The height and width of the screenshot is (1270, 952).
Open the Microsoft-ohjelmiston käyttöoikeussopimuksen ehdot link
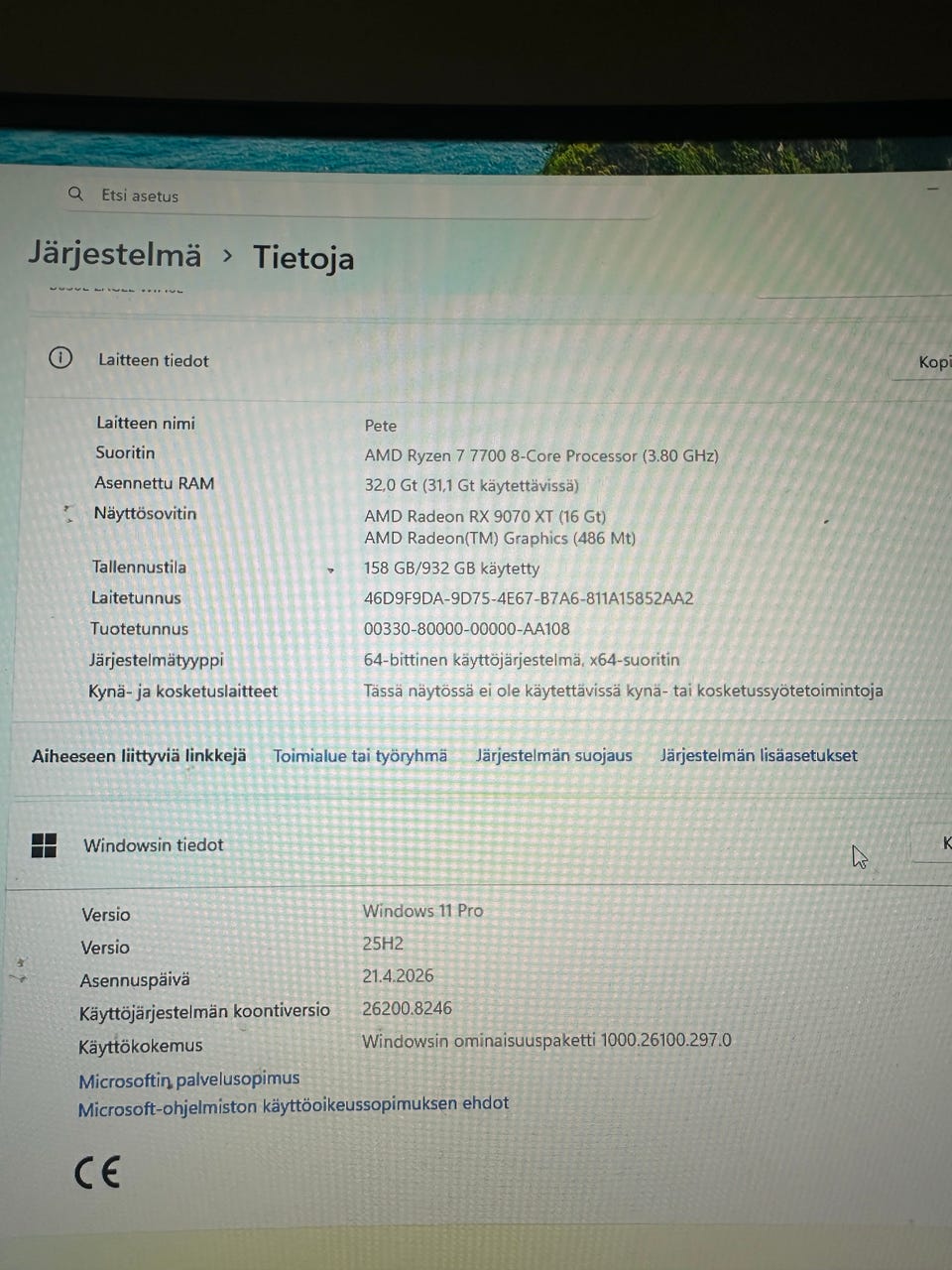[x=293, y=1102]
